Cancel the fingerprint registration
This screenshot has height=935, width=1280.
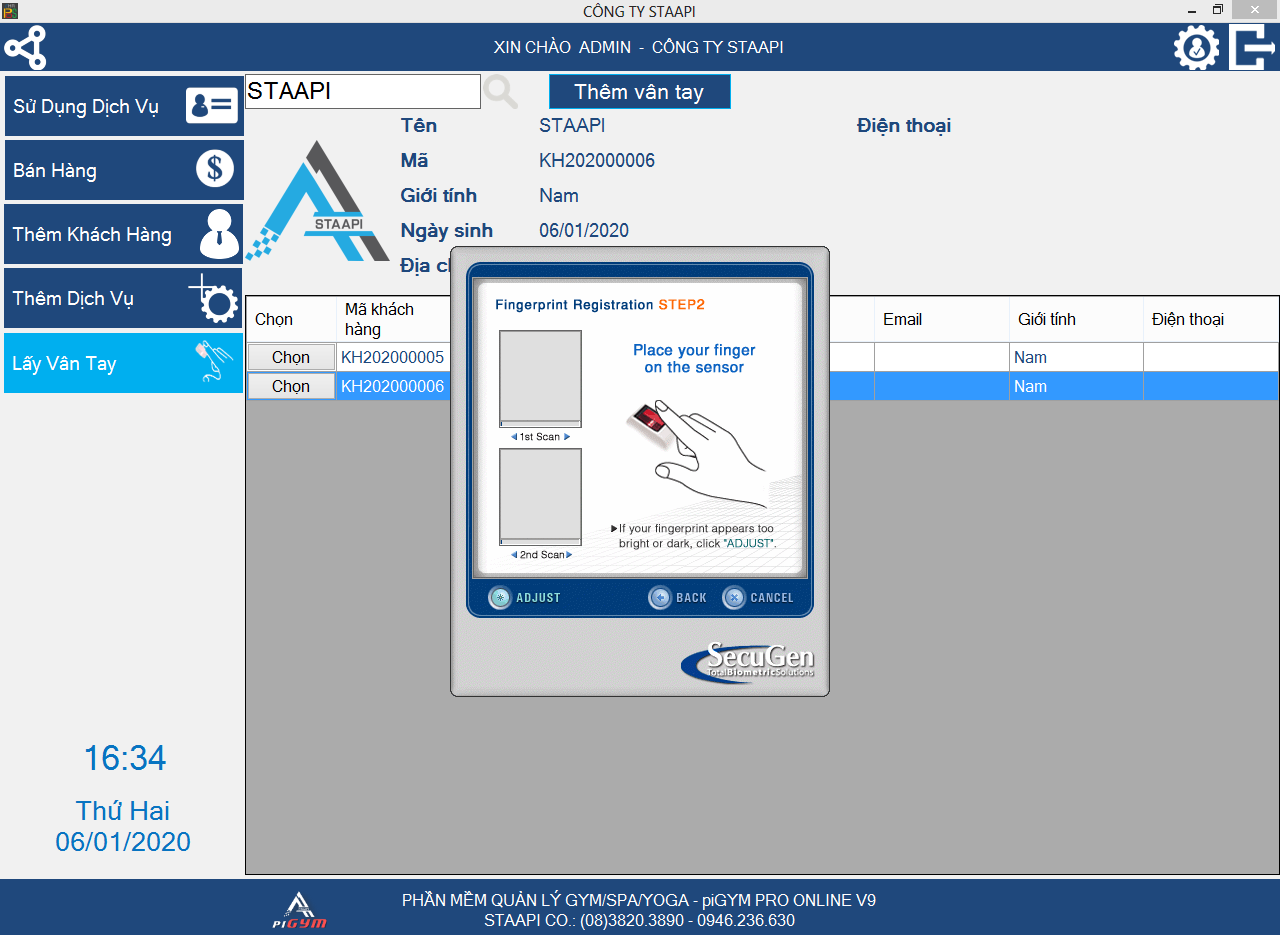pos(758,598)
